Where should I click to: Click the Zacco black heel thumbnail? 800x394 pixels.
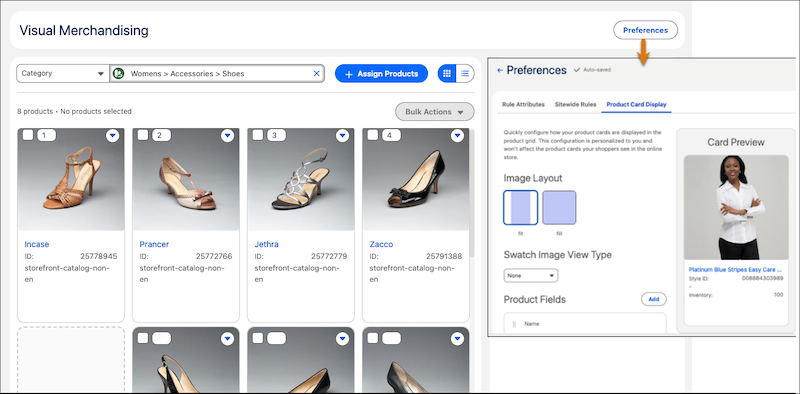415,179
